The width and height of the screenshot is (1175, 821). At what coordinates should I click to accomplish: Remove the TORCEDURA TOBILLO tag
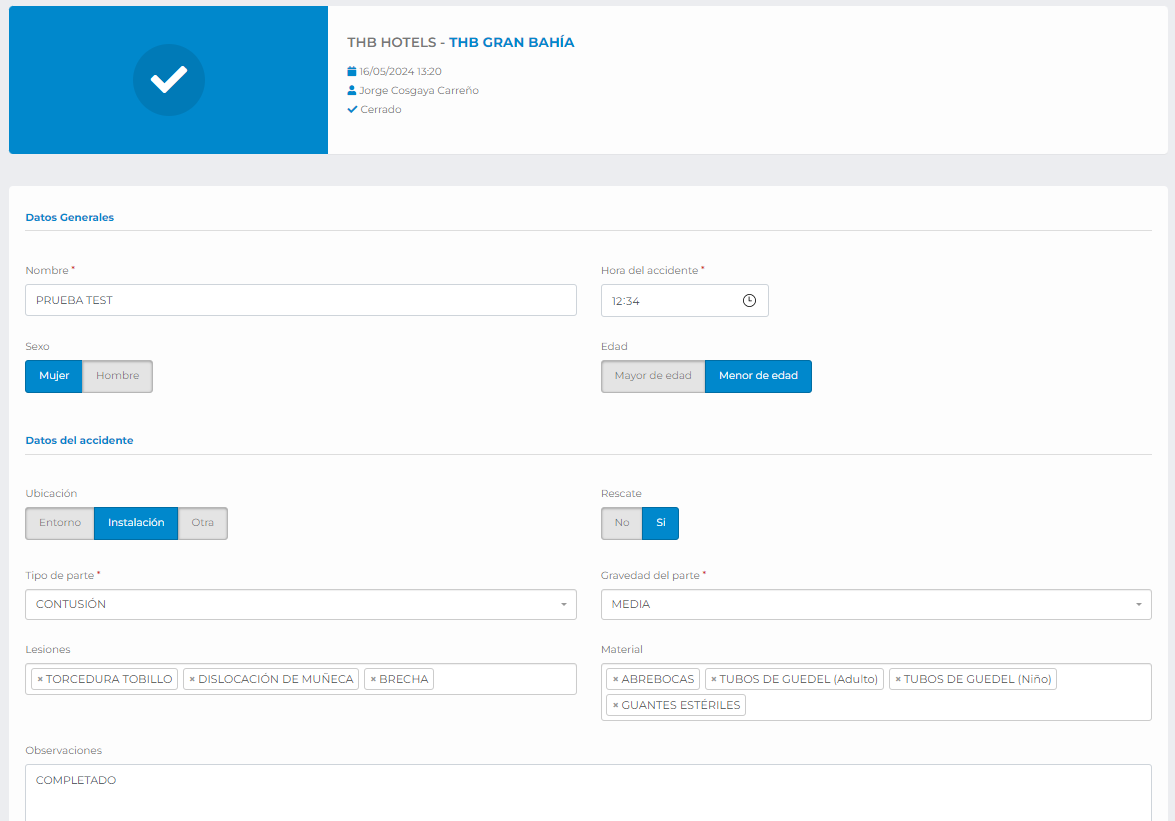pyautogui.click(x=40, y=679)
